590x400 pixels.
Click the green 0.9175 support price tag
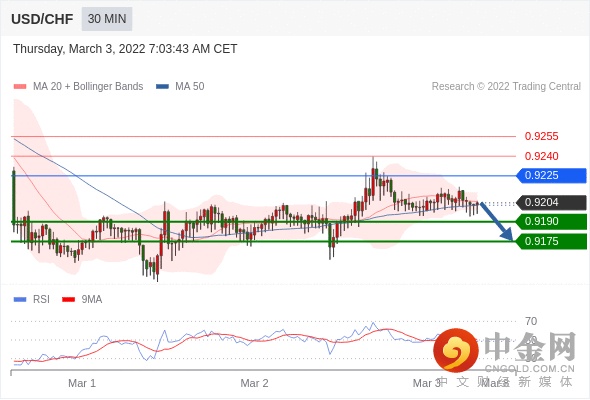point(551,241)
